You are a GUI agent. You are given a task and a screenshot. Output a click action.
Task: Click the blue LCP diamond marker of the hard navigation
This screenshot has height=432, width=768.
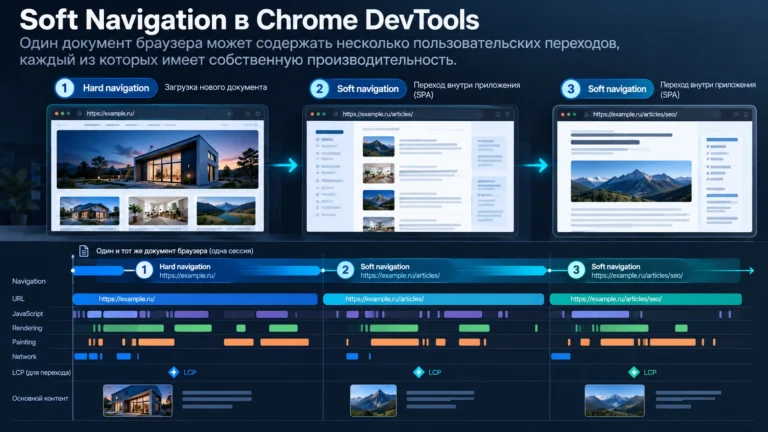(x=173, y=372)
